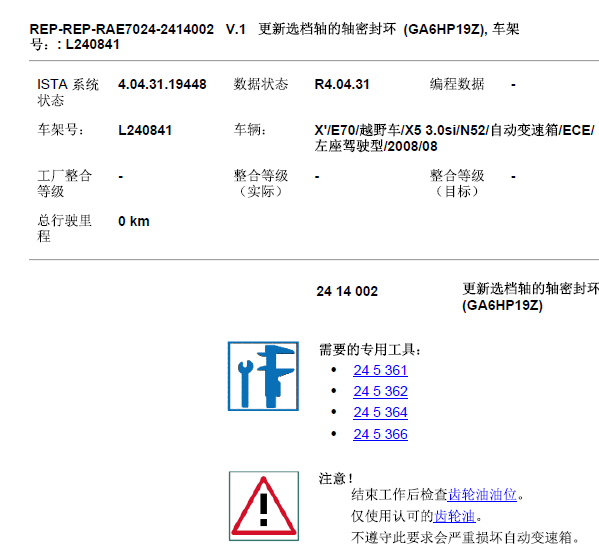Screen dimensions: 599x546
Task: Follow the 齿轮油 link in 仅使用认可的 line
Action: 454,517
